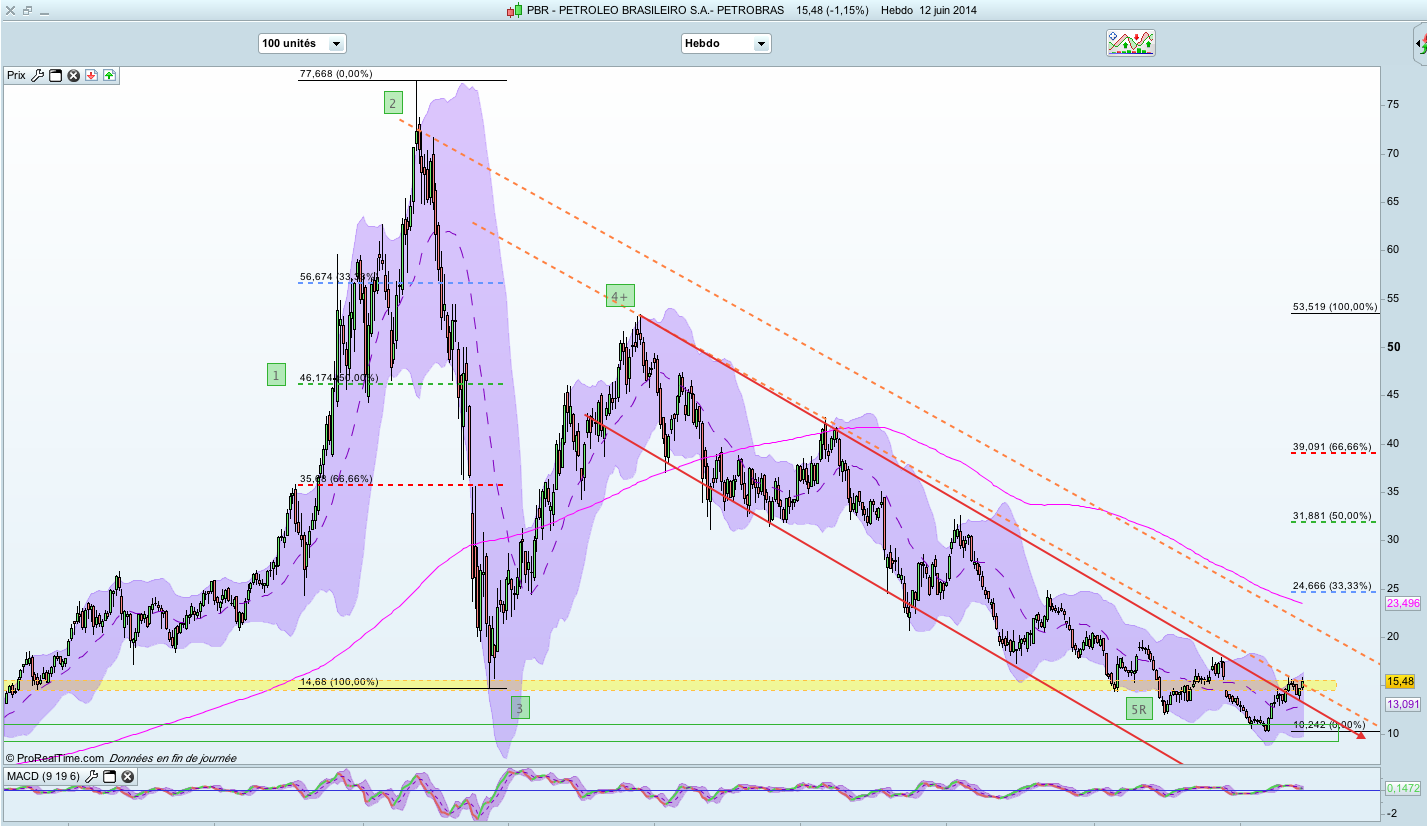Click the green wave label 3 marker
The height and width of the screenshot is (826, 1427).
pos(520,708)
